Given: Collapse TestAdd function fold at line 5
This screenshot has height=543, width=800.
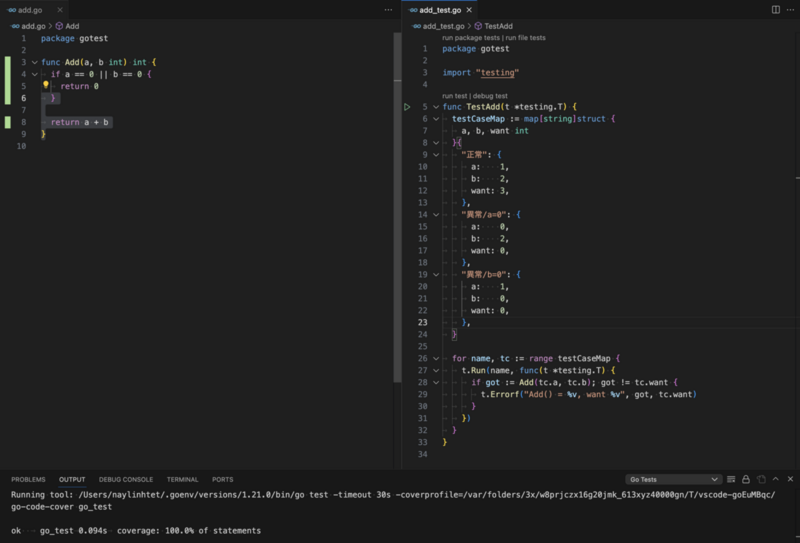Looking at the screenshot, I should (436, 107).
